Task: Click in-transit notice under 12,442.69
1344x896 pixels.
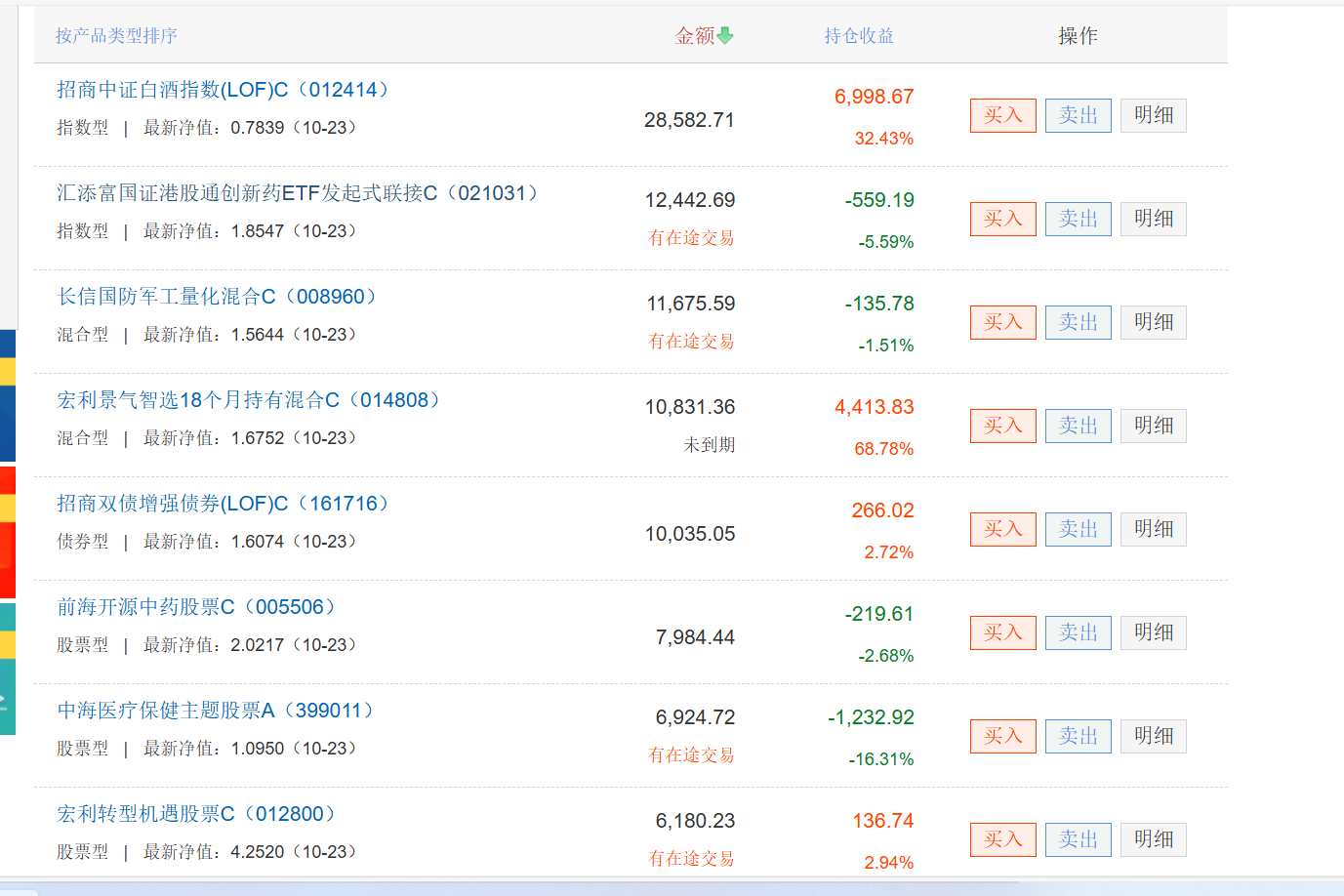Action: (692, 238)
